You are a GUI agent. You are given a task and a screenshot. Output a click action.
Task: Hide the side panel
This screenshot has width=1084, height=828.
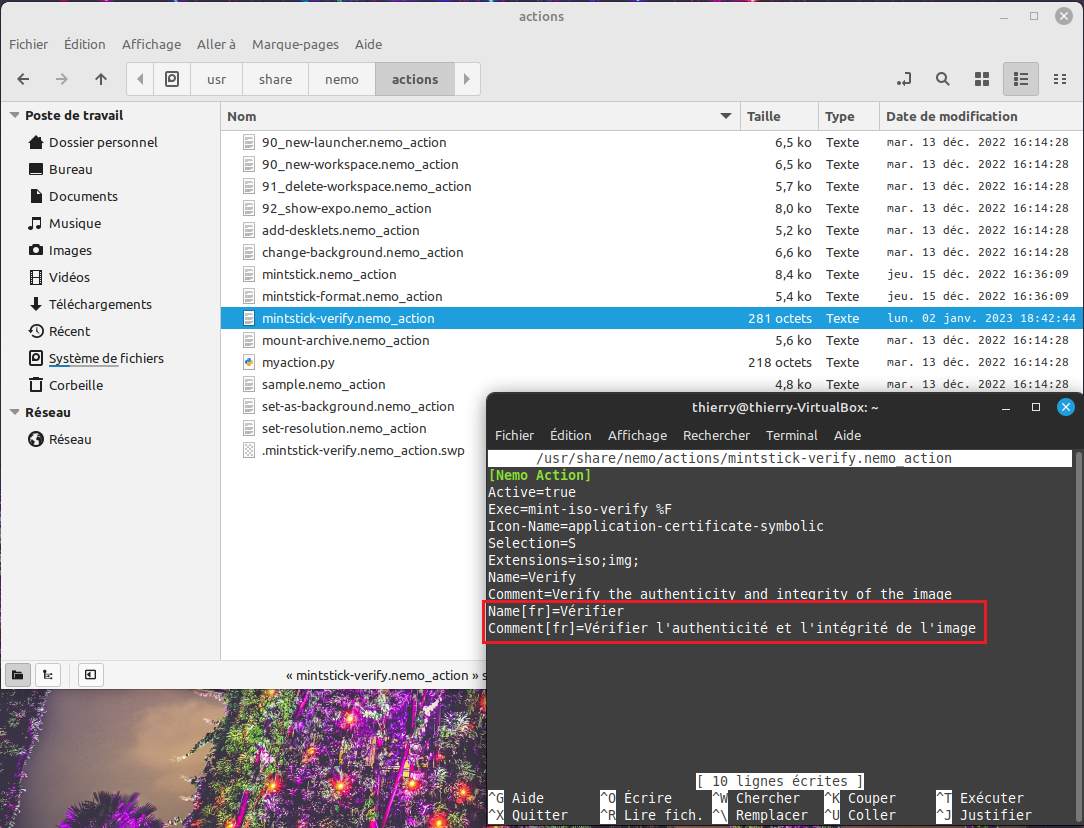pos(90,674)
